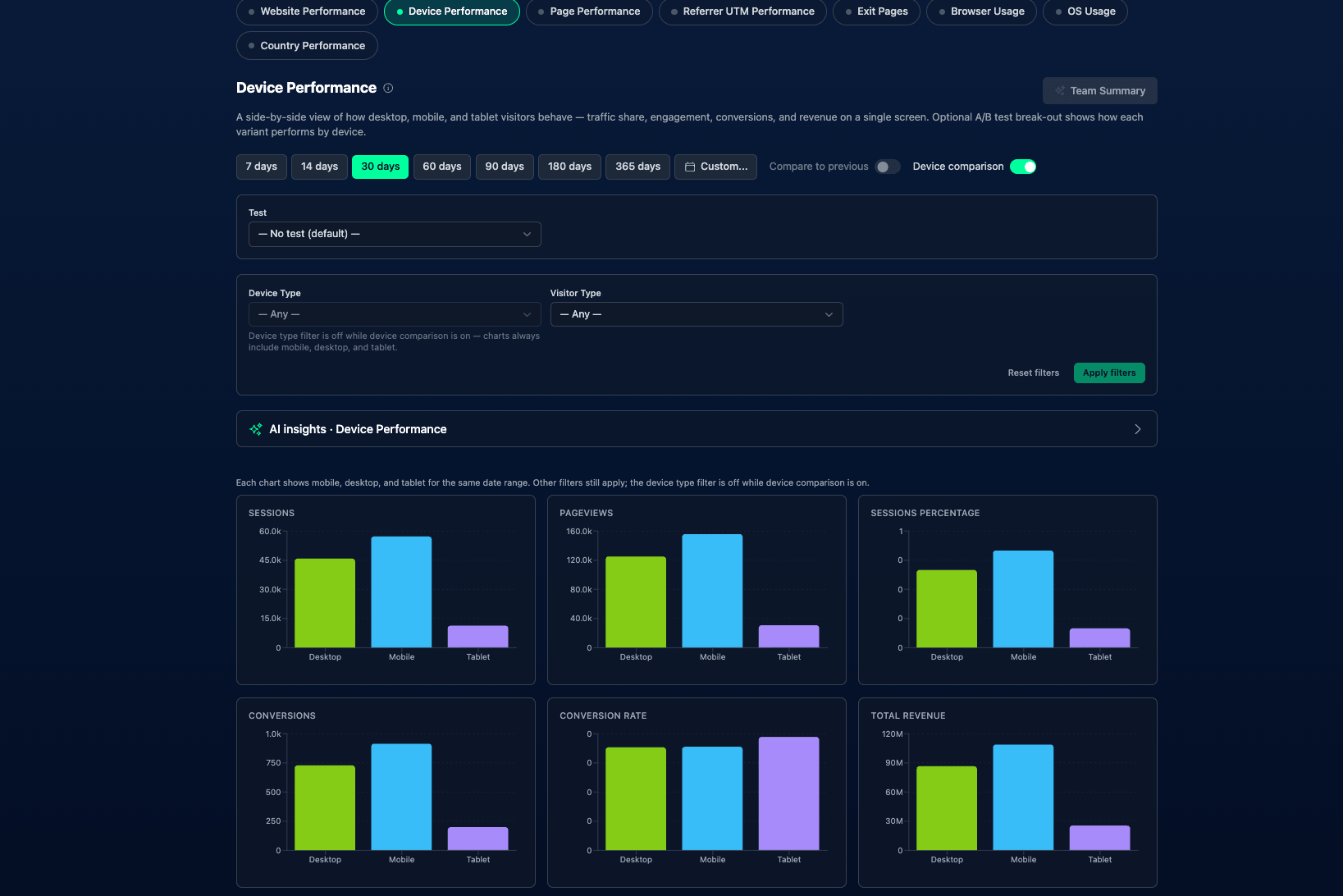Enable the Compare to previous toggle
This screenshot has width=1343, height=896.
pos(887,167)
